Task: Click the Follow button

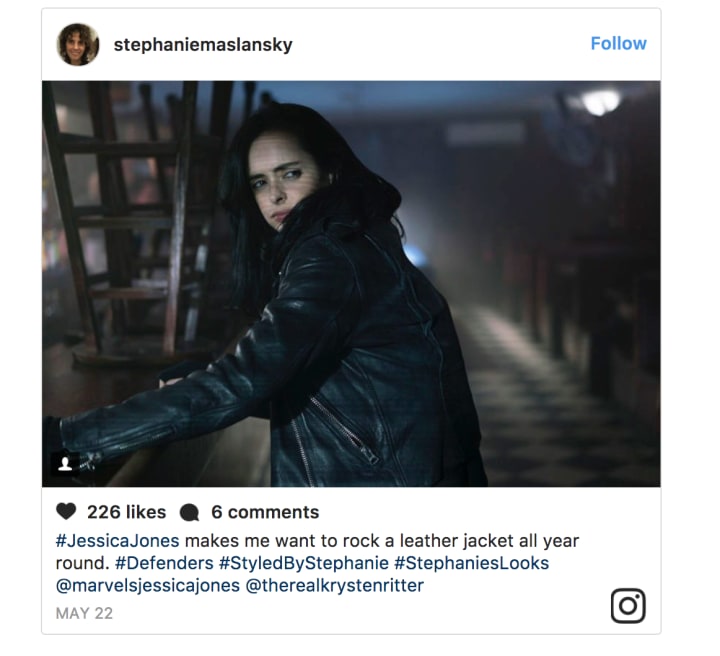Action: point(618,44)
